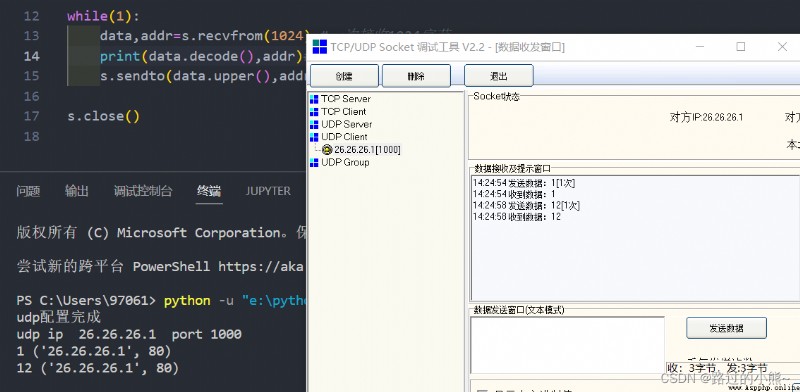Viewport: 800px width, 392px height.
Task: Click the 发送数据 send data button
Action: pos(726,328)
